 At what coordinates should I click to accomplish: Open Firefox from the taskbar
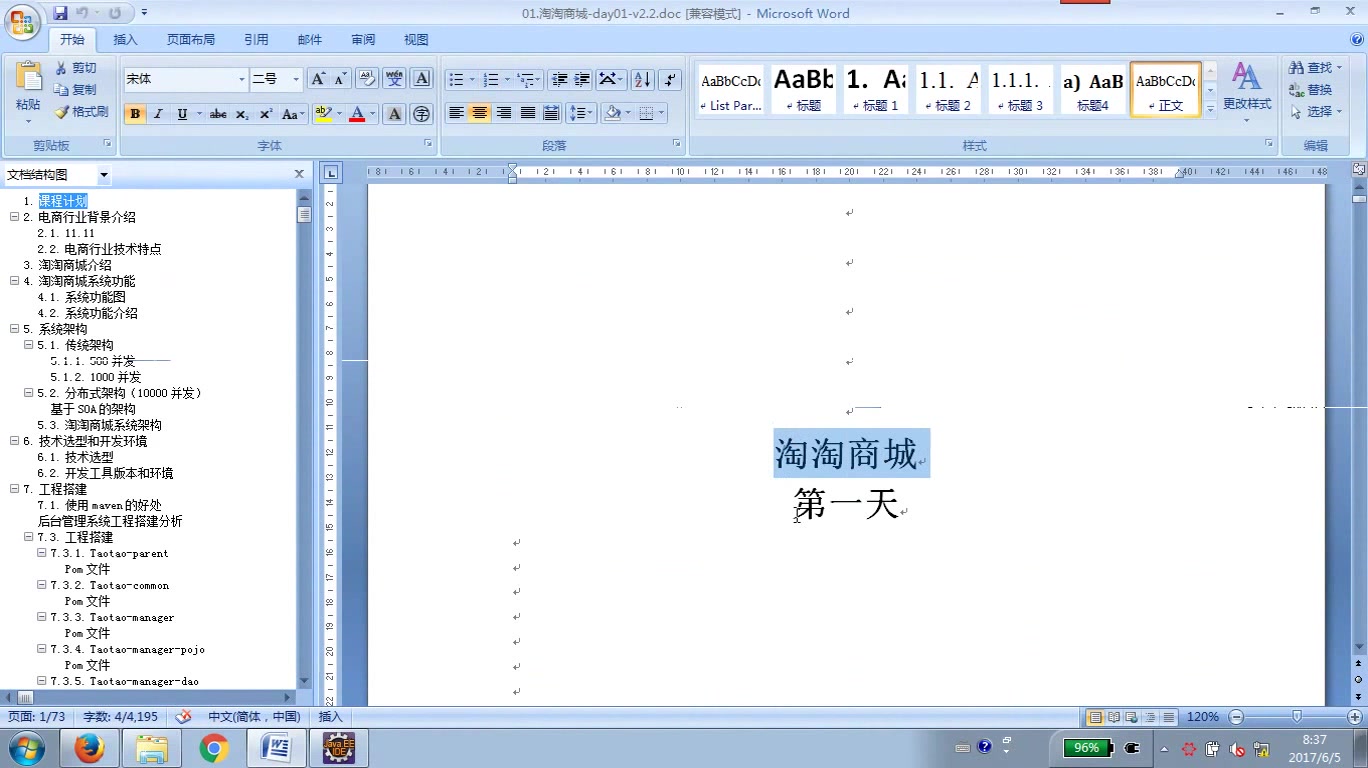pos(89,747)
